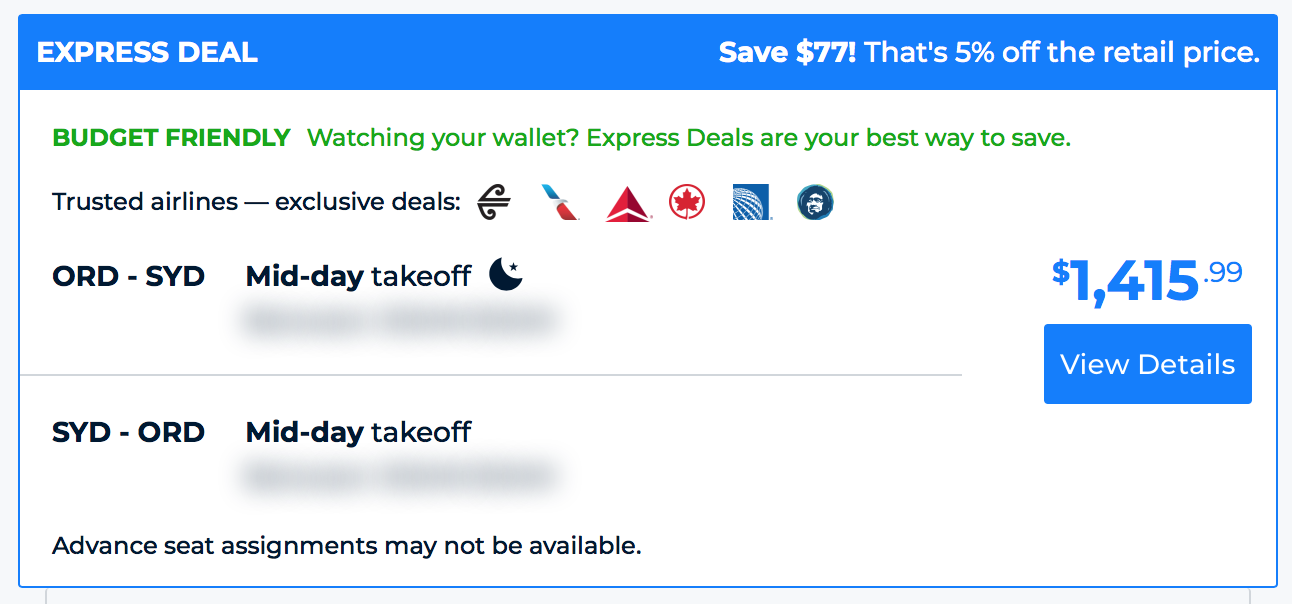Click the advance seat assignments notice

click(x=347, y=546)
